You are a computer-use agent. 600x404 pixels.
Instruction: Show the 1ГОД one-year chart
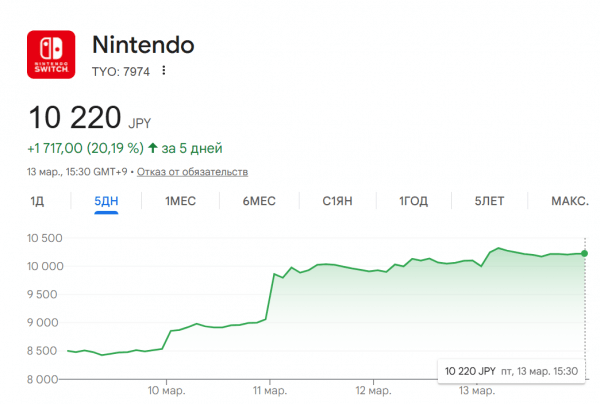click(x=414, y=201)
